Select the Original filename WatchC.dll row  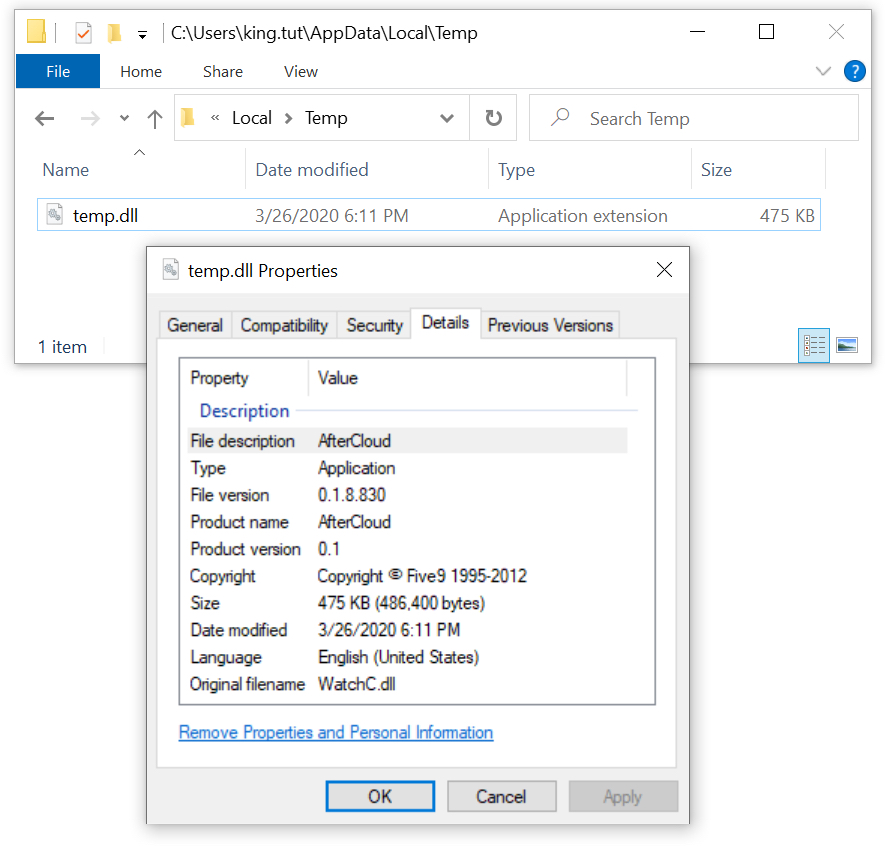click(407, 684)
